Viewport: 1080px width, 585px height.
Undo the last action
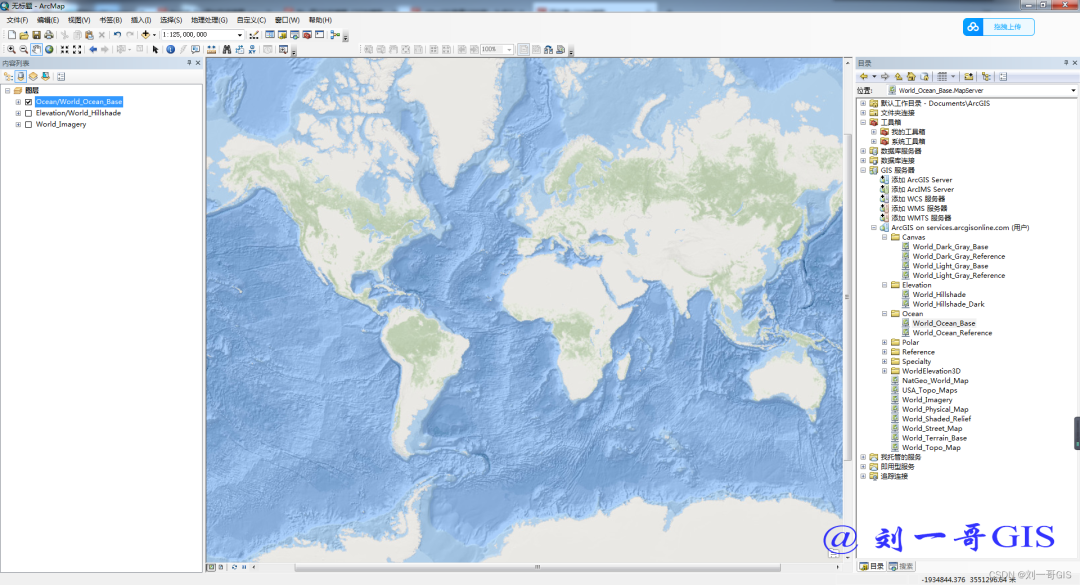[117, 34]
